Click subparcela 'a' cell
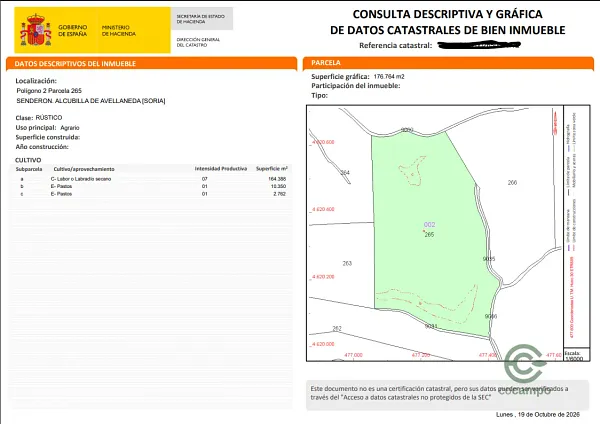Image resolution: width=600 pixels, height=424 pixels. tap(22, 179)
